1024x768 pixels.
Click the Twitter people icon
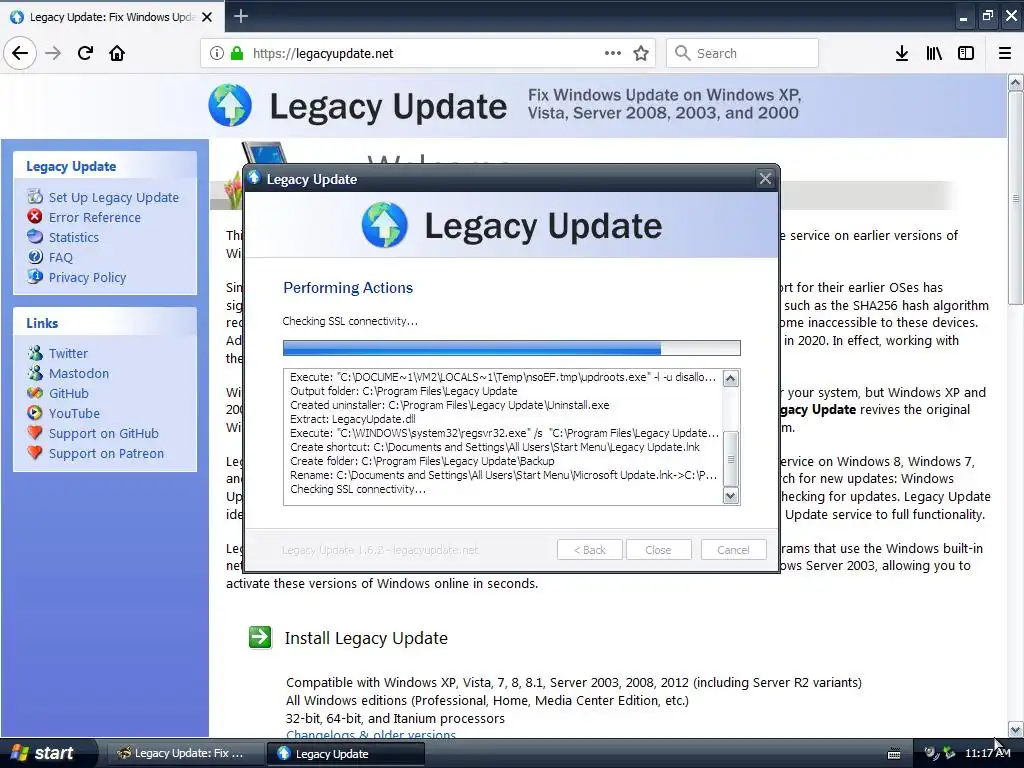point(35,353)
